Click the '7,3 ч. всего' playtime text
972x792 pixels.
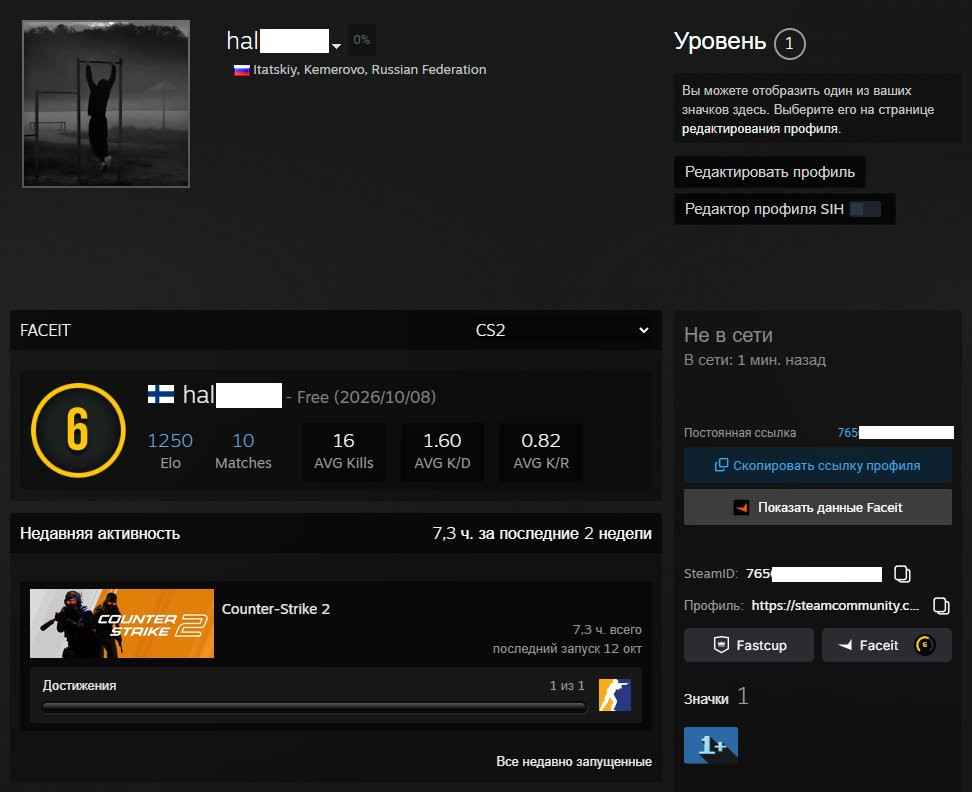tap(607, 630)
